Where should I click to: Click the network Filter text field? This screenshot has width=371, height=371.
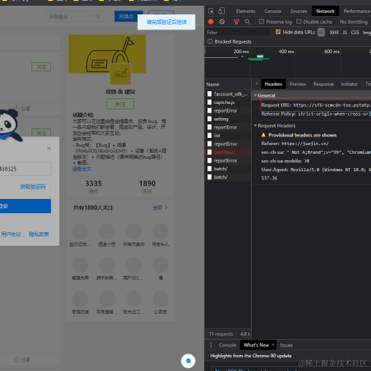click(x=239, y=32)
